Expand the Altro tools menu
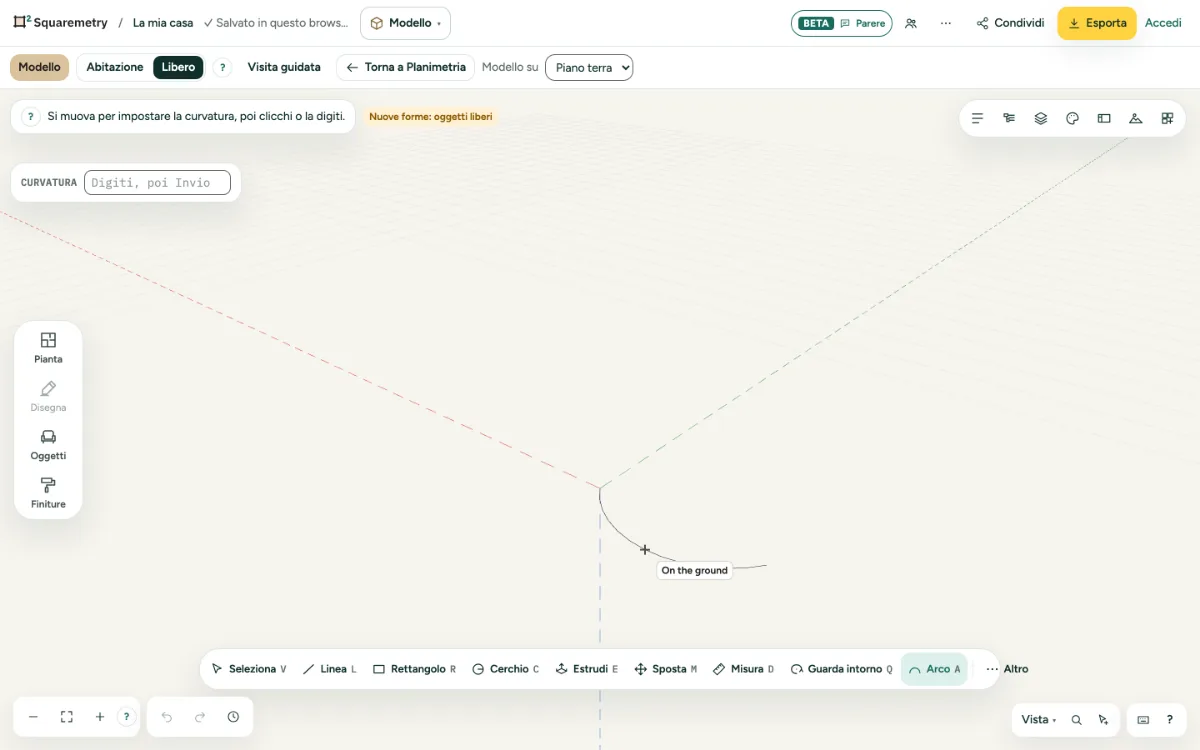The height and width of the screenshot is (750, 1200). (1007, 669)
